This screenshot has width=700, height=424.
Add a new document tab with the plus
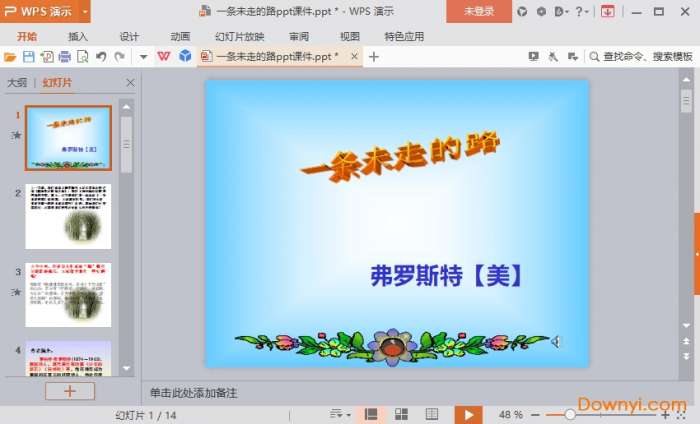click(374, 57)
